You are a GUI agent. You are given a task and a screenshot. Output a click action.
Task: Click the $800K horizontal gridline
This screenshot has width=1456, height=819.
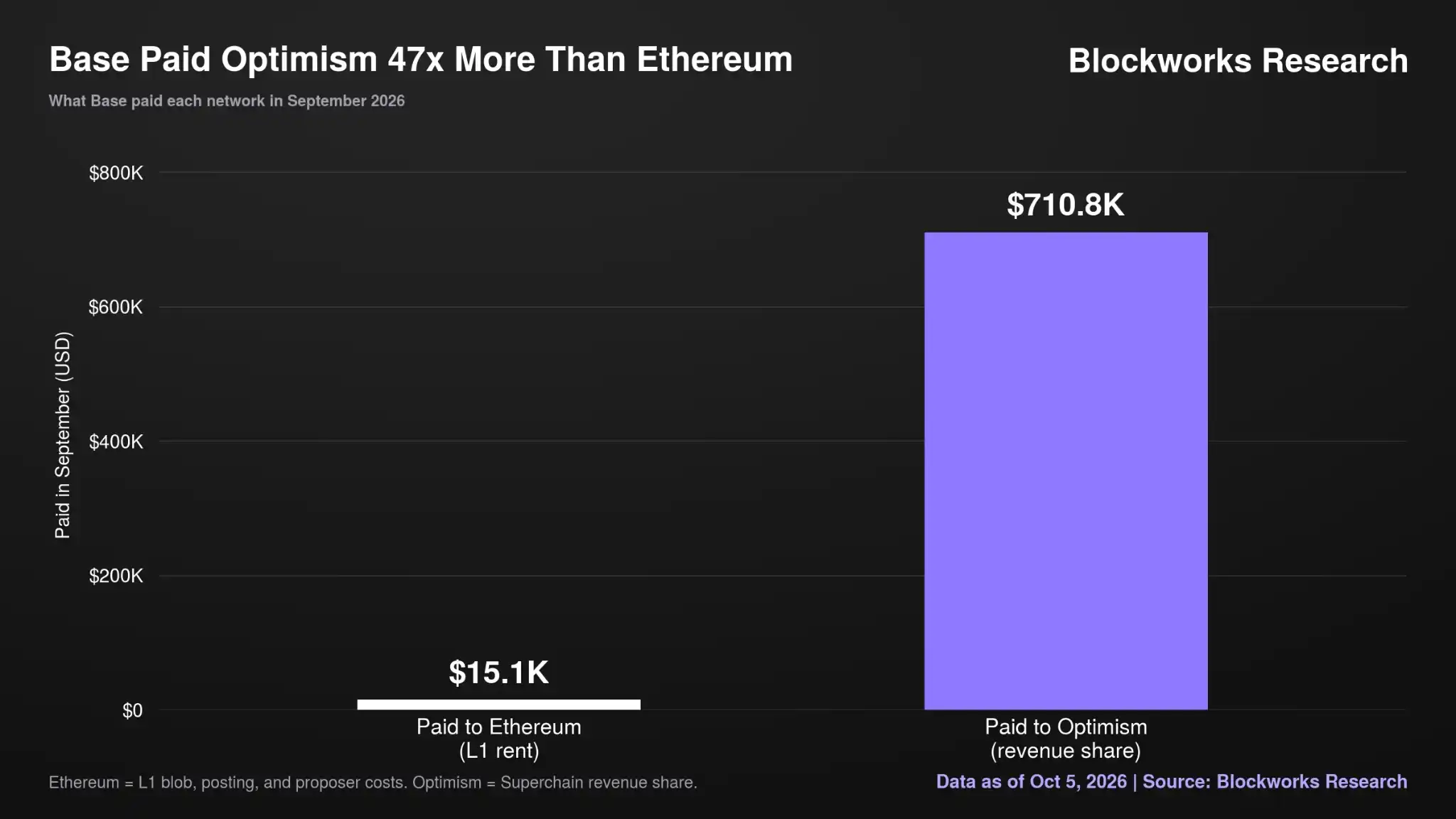pos(783,172)
